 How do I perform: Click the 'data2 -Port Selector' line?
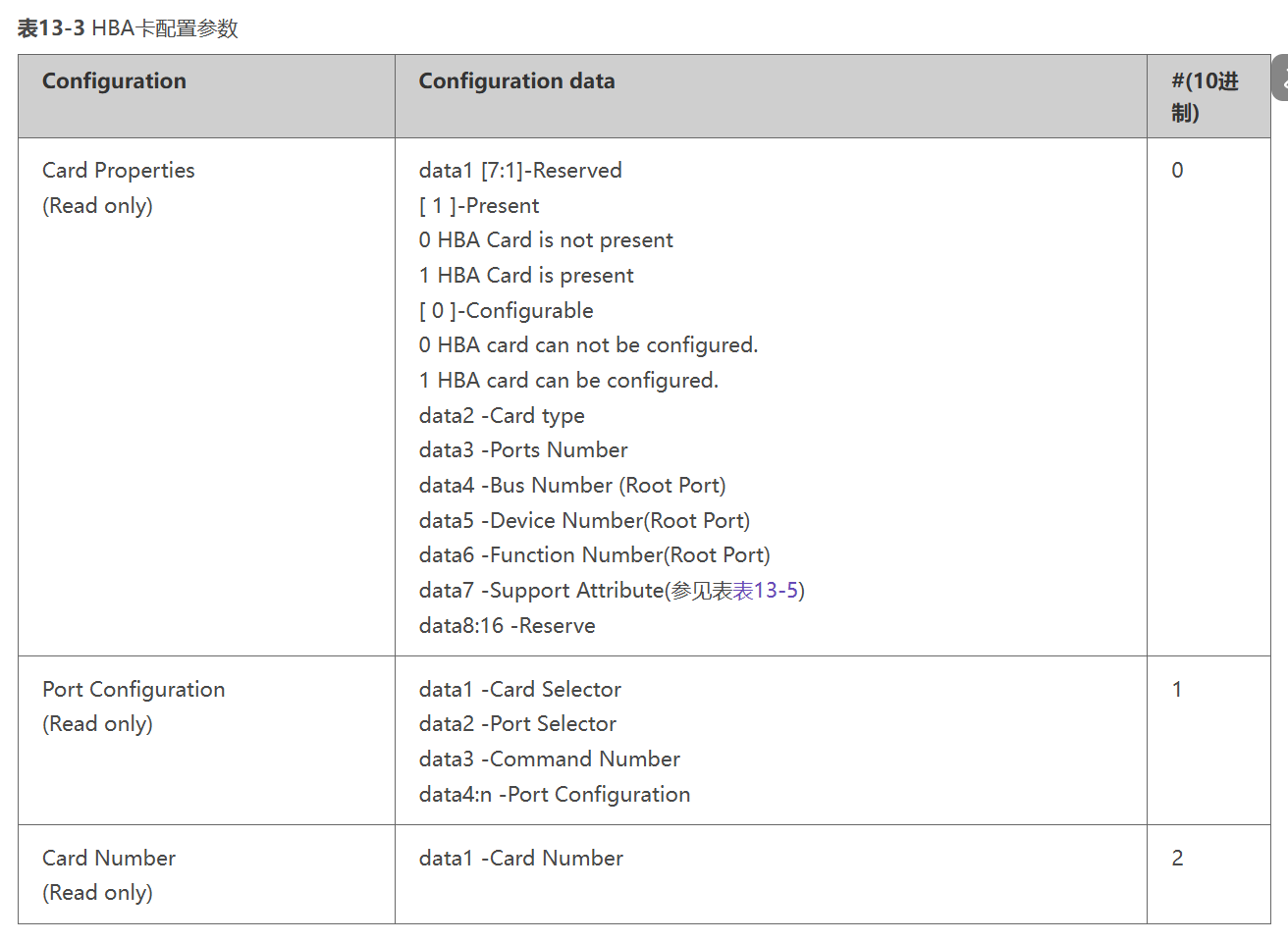[517, 724]
